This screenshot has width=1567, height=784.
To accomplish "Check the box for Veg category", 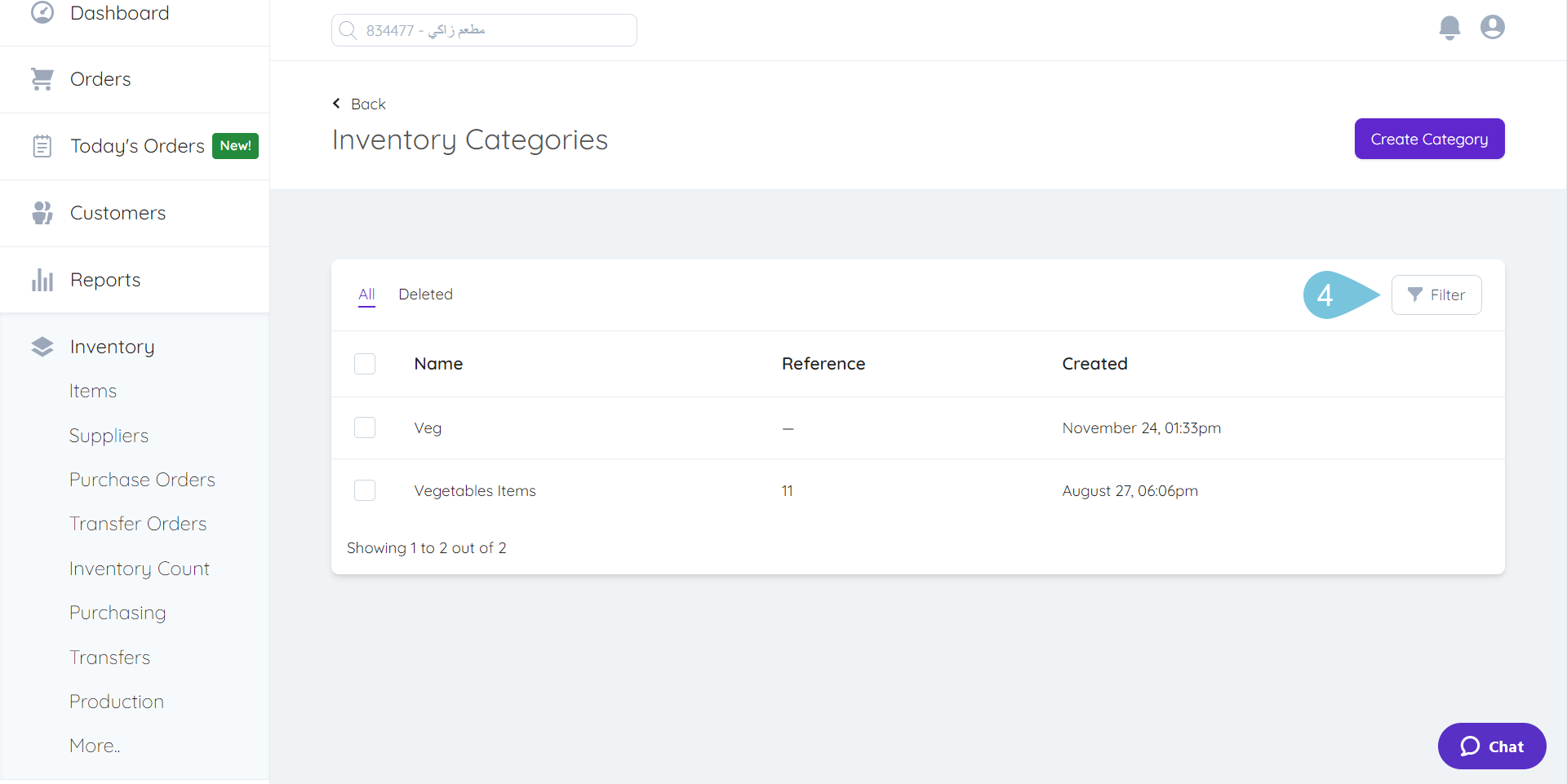I will 365,427.
